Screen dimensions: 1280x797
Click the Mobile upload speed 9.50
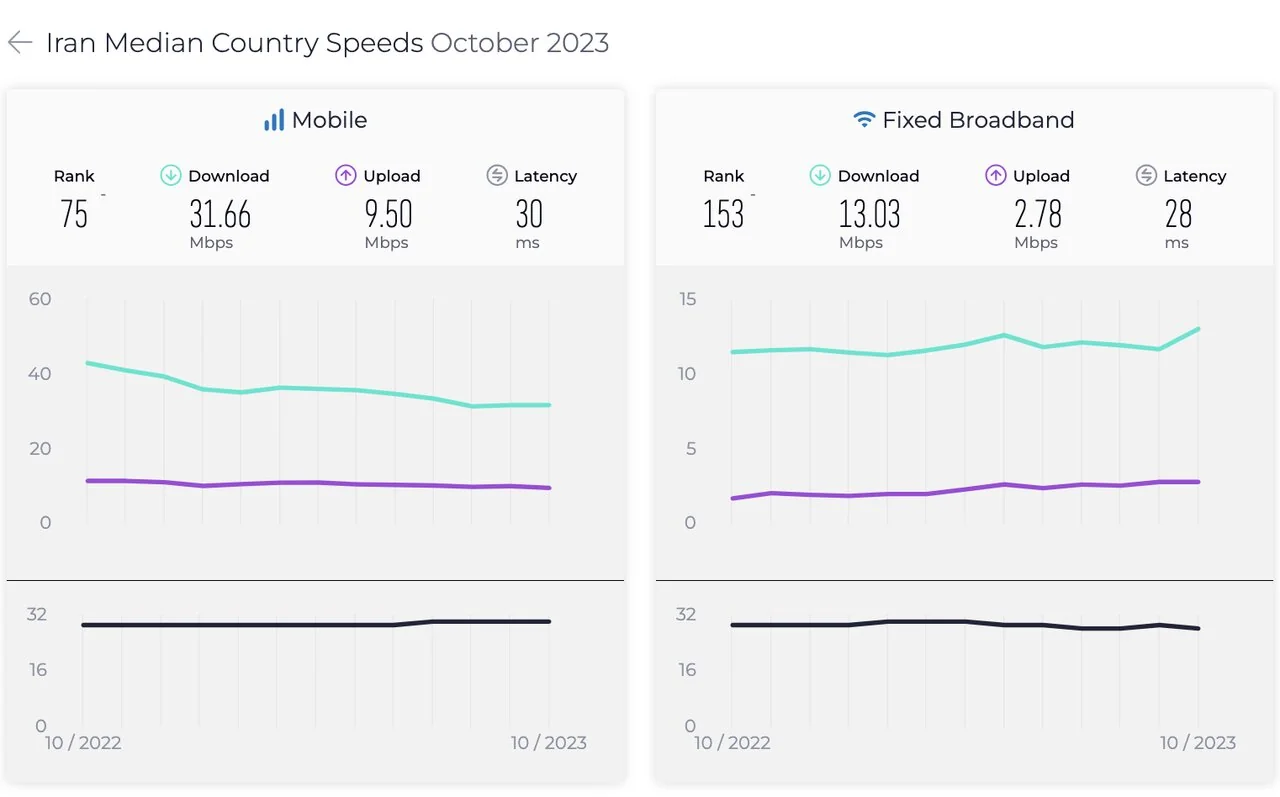click(387, 214)
